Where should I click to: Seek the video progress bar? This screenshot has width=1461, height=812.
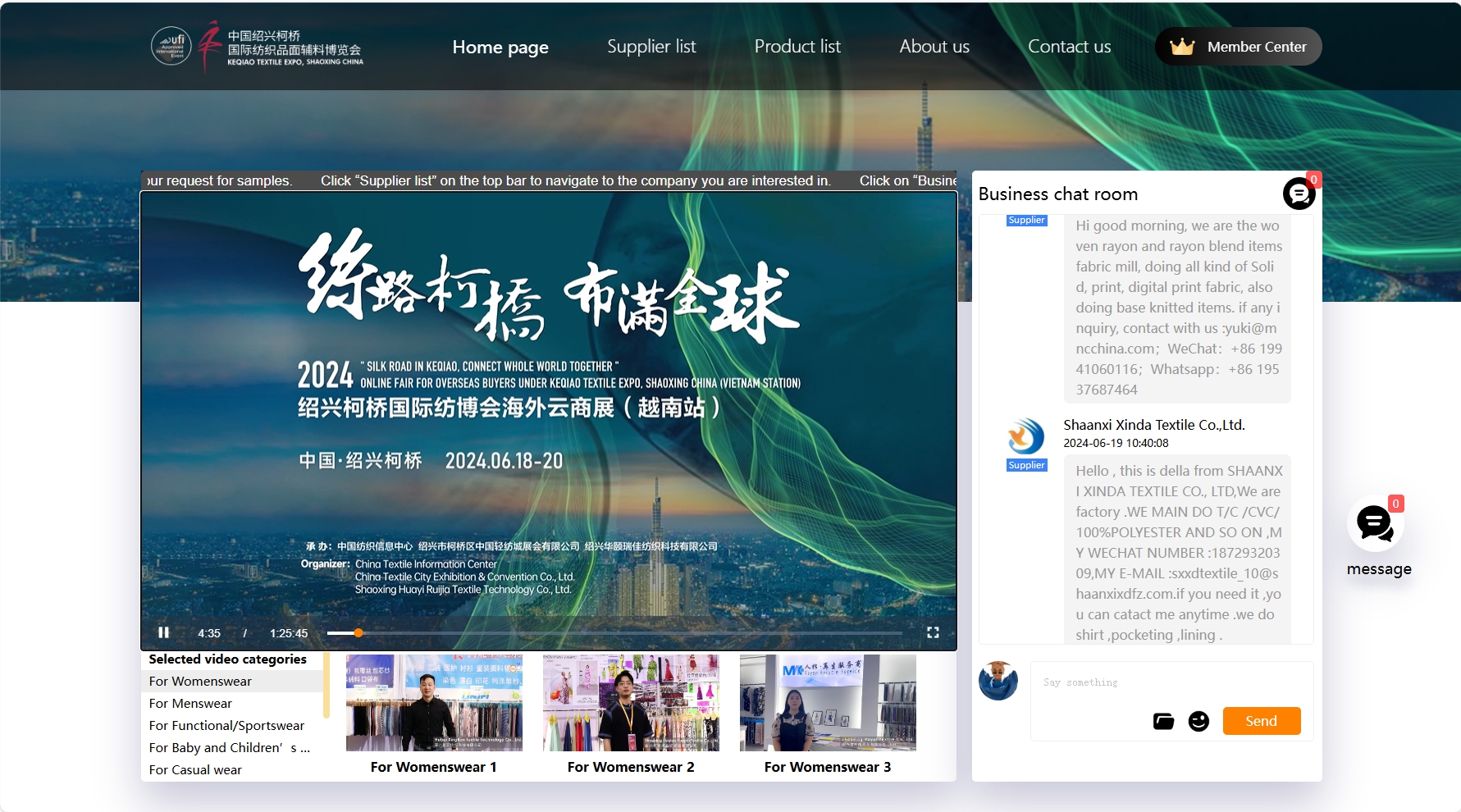coord(614,632)
